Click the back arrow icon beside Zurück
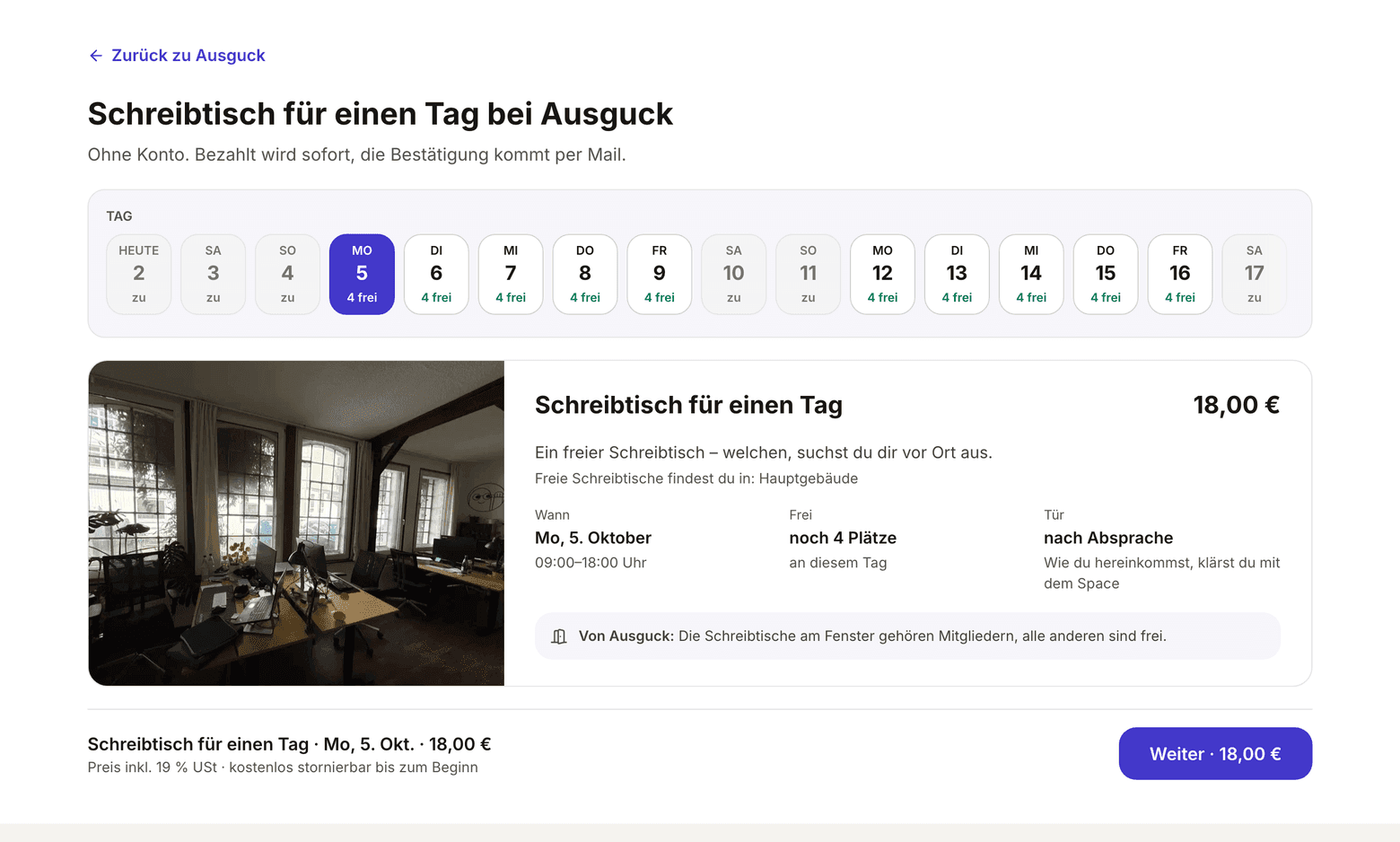Image resolution: width=1400 pixels, height=842 pixels. (x=96, y=56)
